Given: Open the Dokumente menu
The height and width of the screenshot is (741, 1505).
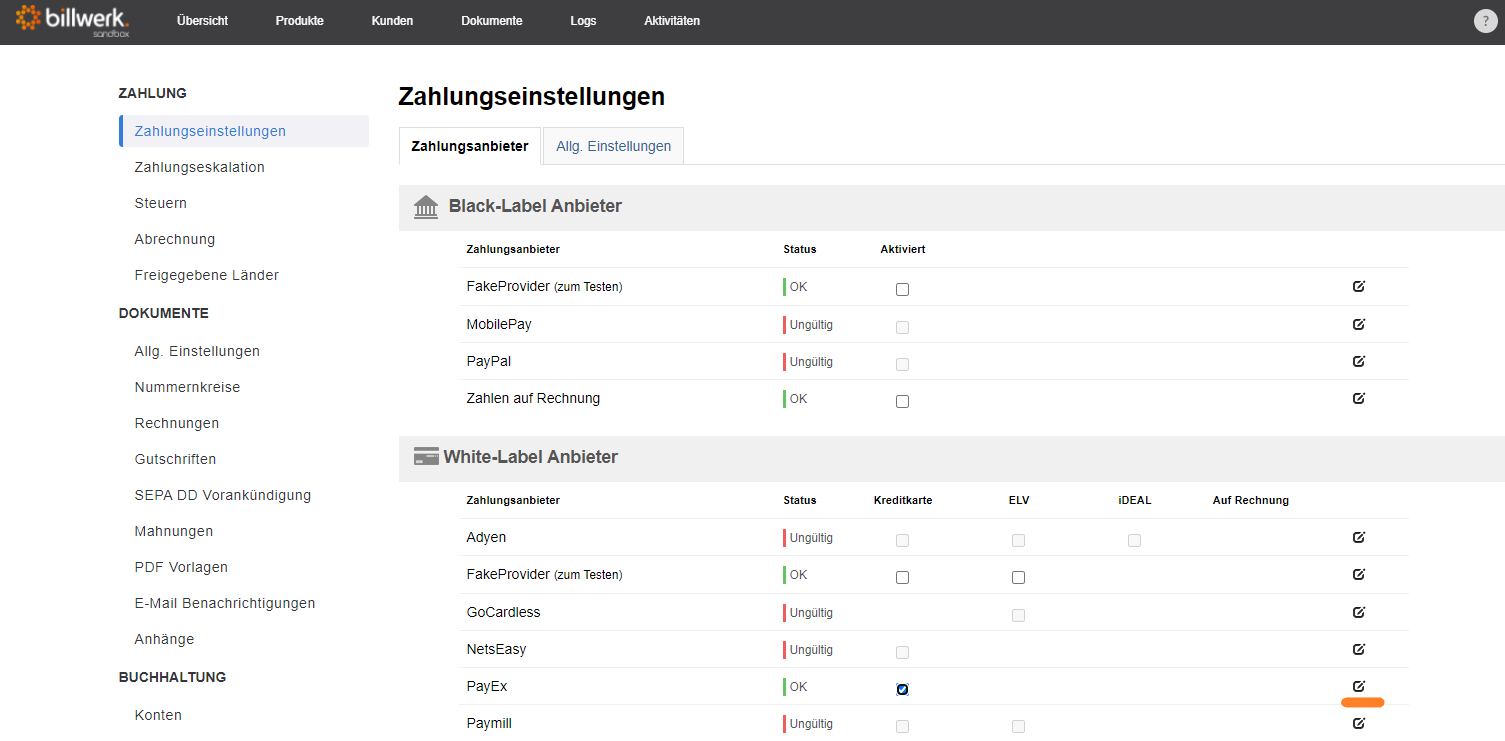Looking at the screenshot, I should click(492, 21).
